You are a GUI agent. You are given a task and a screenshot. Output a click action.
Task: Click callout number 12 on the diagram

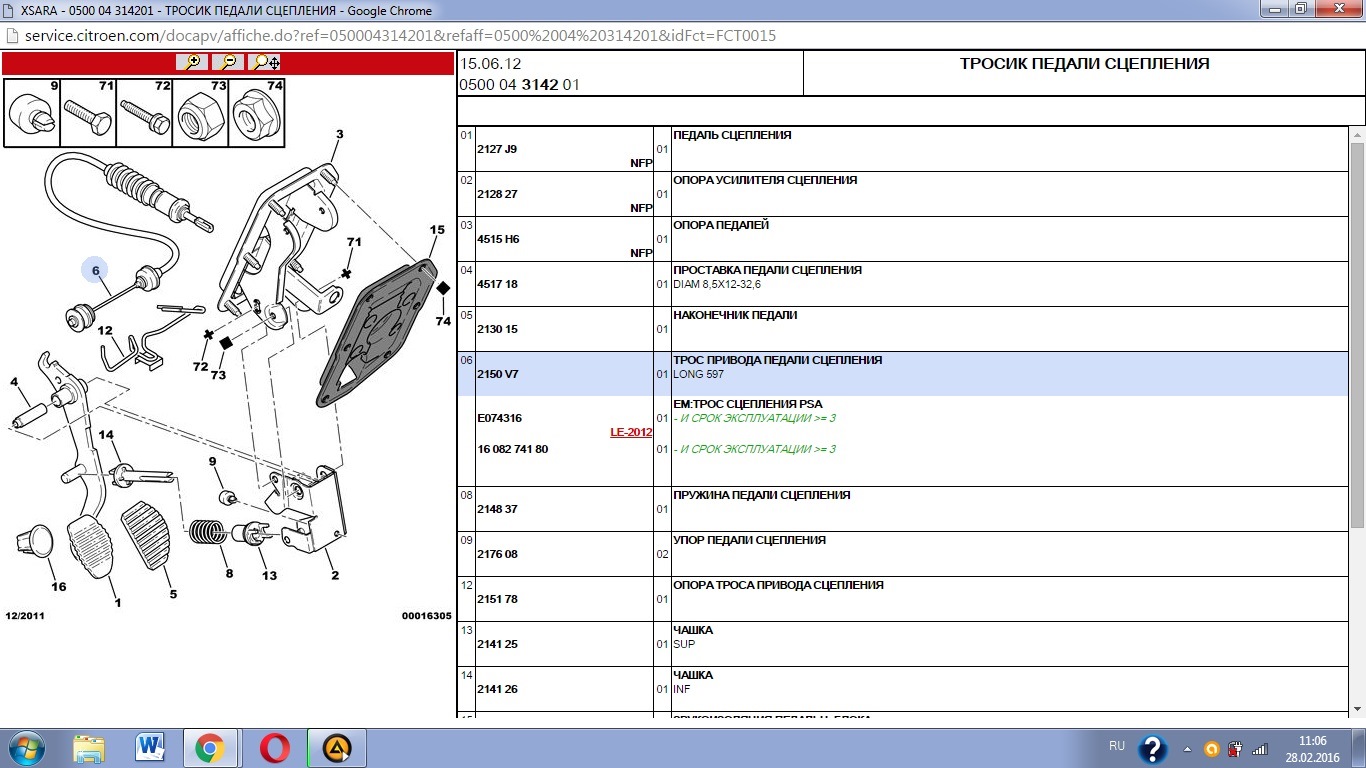click(104, 330)
